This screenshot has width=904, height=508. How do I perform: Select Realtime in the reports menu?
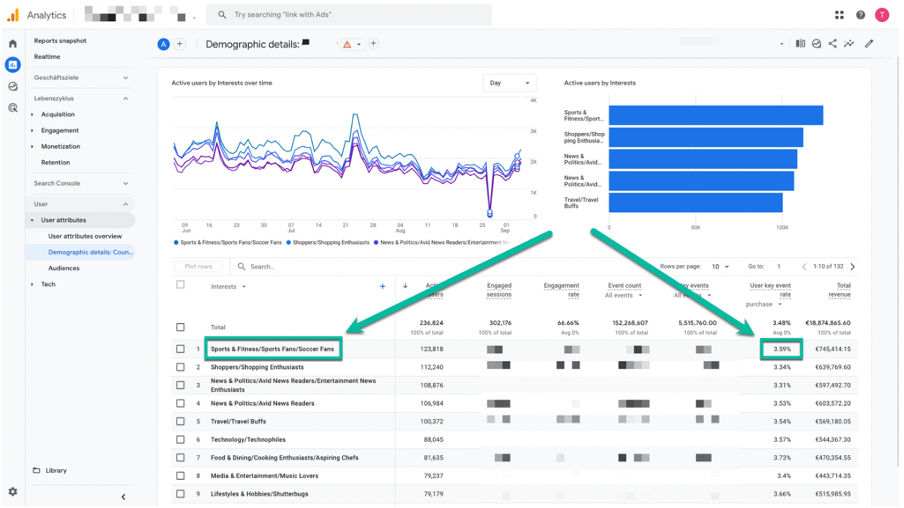(47, 57)
